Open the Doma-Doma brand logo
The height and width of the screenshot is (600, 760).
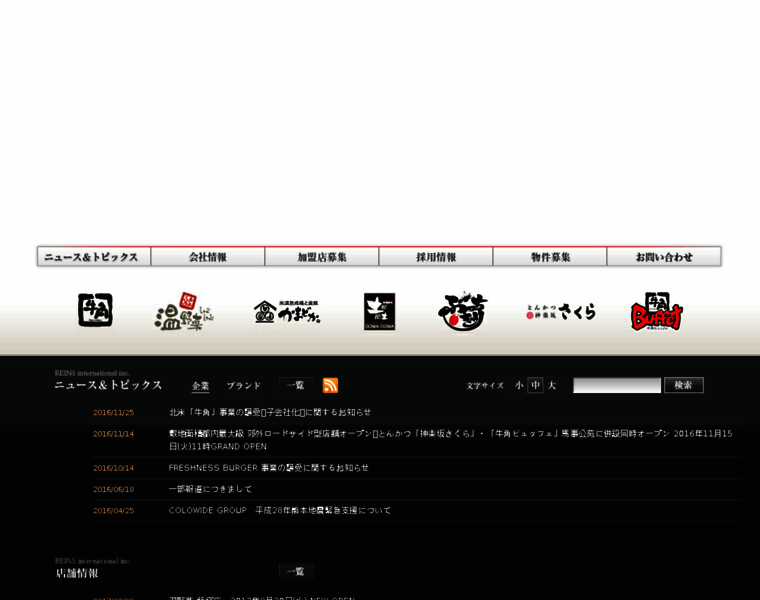pos(380,312)
